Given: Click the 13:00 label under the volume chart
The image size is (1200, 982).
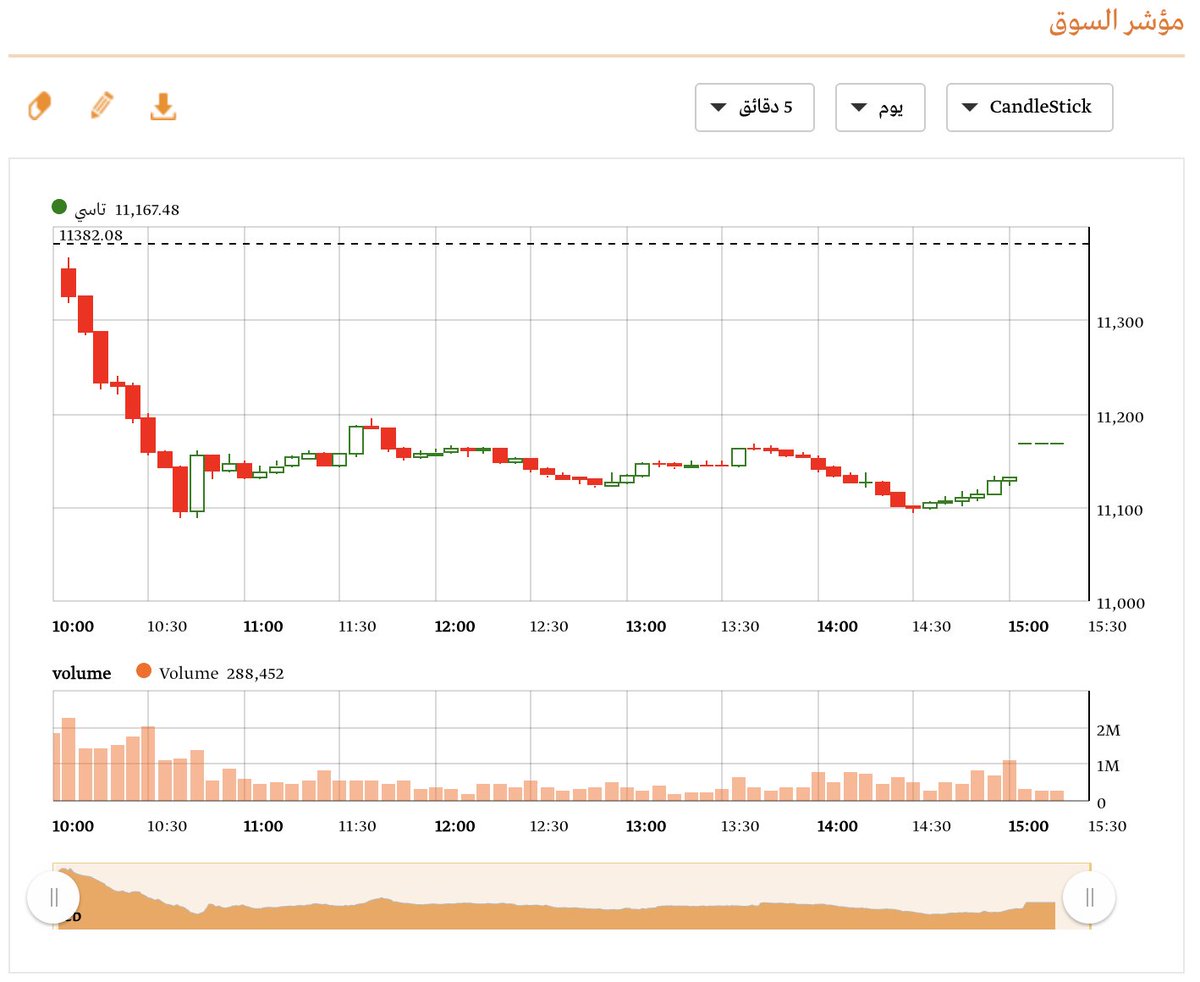Looking at the screenshot, I should pos(646,827).
